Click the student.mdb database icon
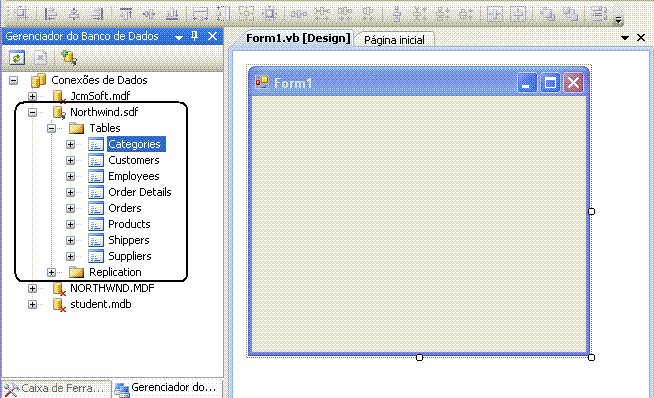 [59, 305]
